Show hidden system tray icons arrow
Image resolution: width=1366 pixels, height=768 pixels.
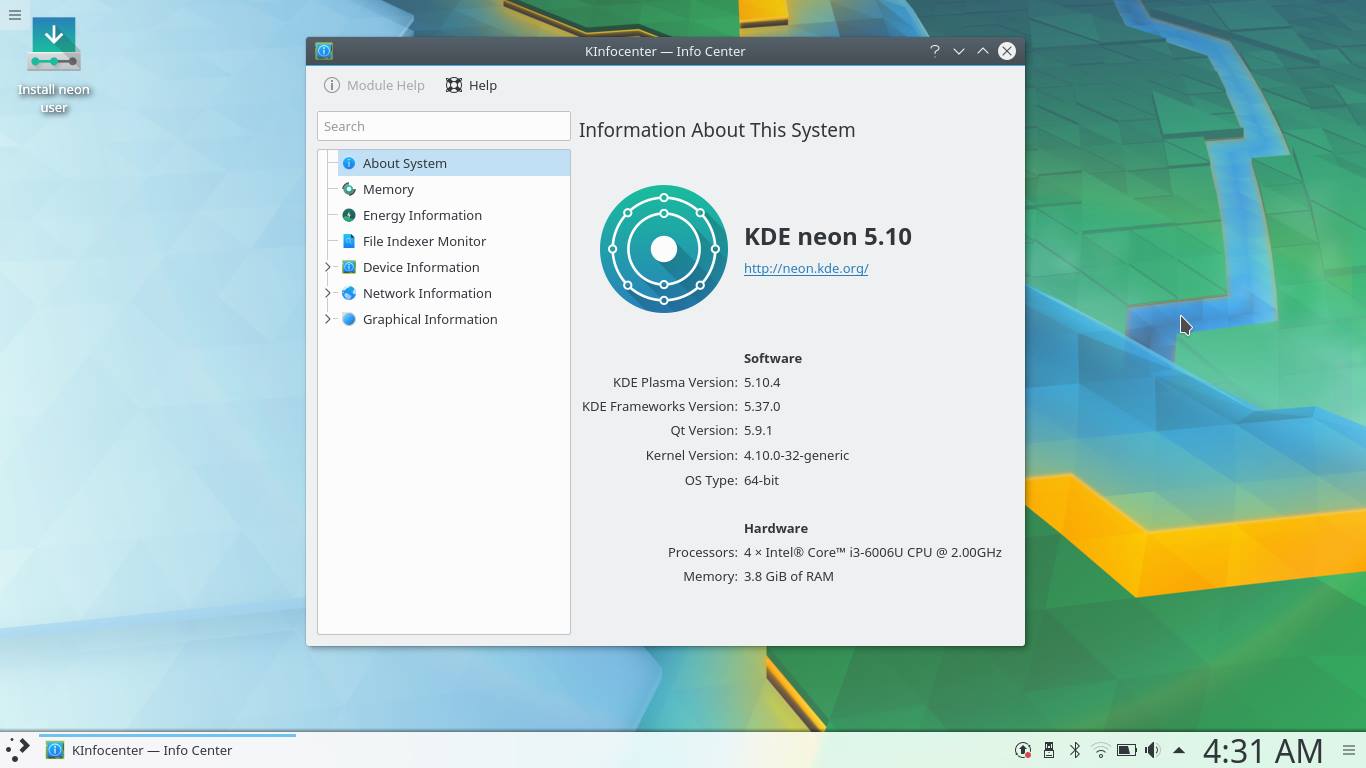1179,750
